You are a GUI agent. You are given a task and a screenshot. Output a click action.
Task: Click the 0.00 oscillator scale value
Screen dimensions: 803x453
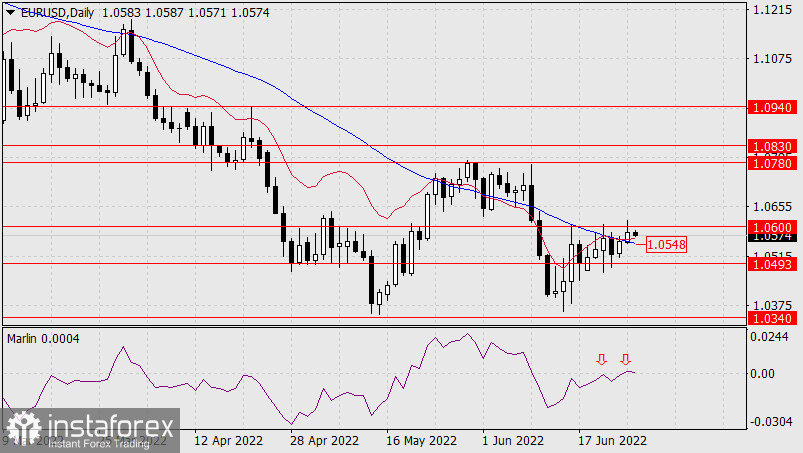point(763,374)
